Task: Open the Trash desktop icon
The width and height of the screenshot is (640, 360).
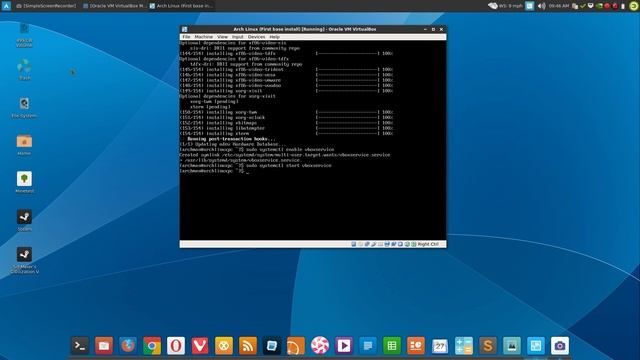Action: tap(24, 69)
